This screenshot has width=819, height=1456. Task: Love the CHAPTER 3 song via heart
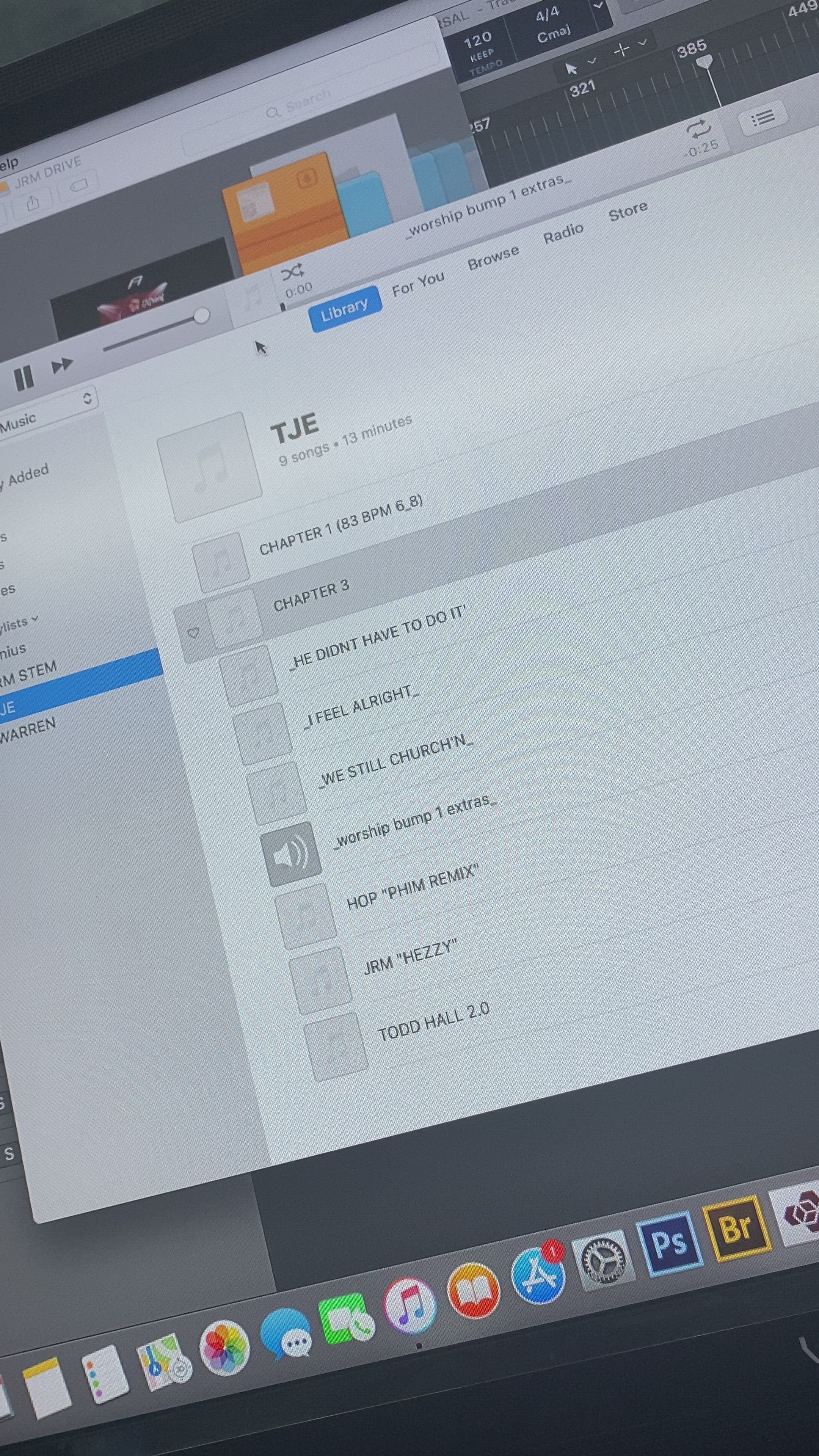coord(193,632)
